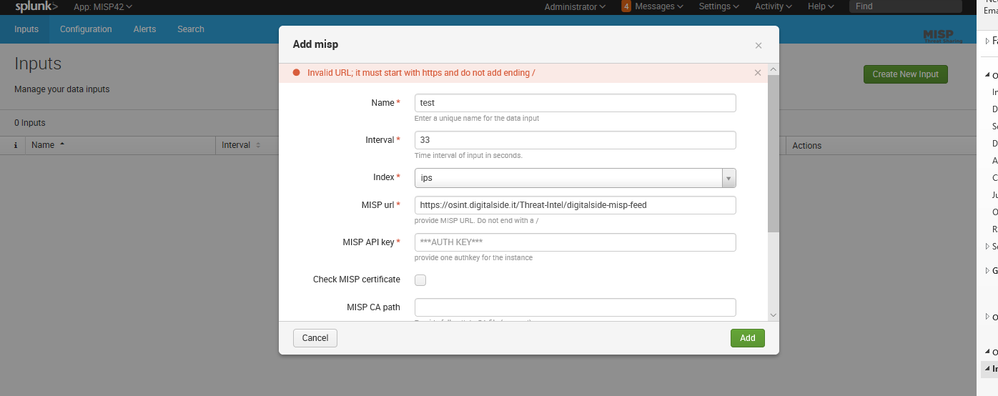Click the Splunk logo
998x396 pixels.
pos(36,6)
